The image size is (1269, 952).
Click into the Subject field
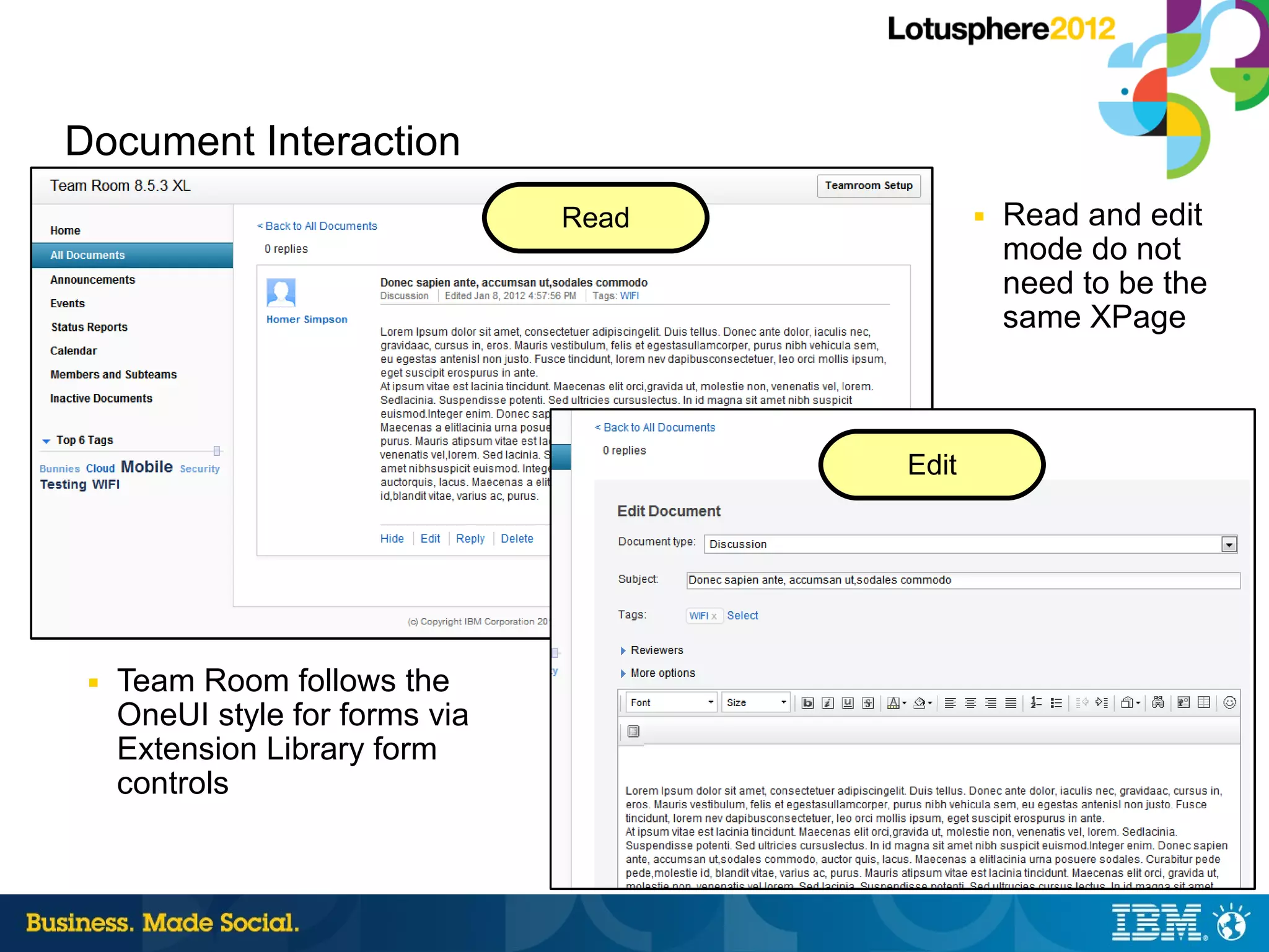tap(964, 580)
